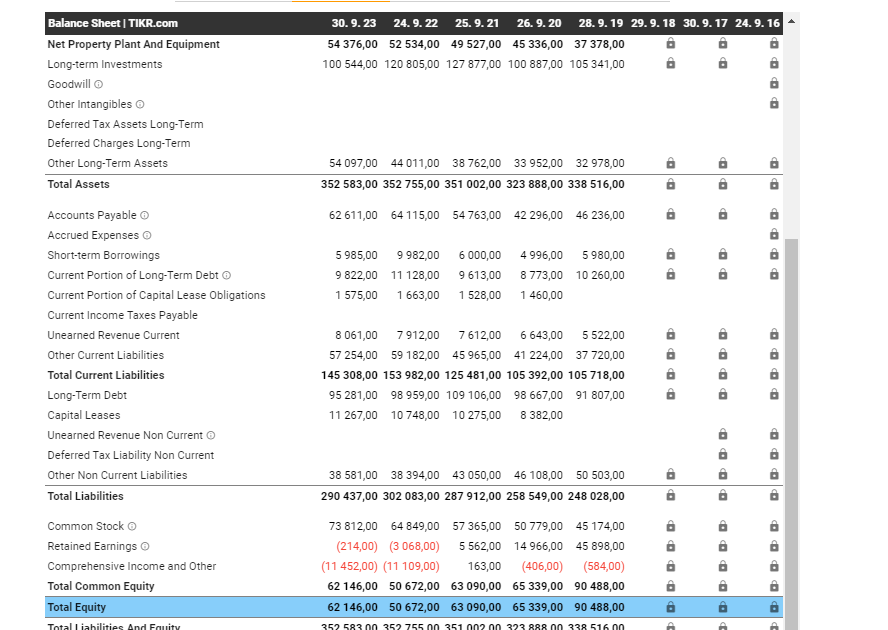The height and width of the screenshot is (630, 888).
Task: Click the Total Equity lock under 30.9.17
Action: pyautogui.click(x=722, y=606)
